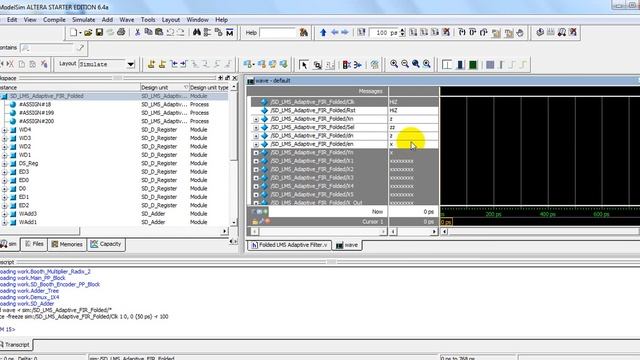
Task: Expand the DS_Reg instance node
Action: click(x=4, y=164)
